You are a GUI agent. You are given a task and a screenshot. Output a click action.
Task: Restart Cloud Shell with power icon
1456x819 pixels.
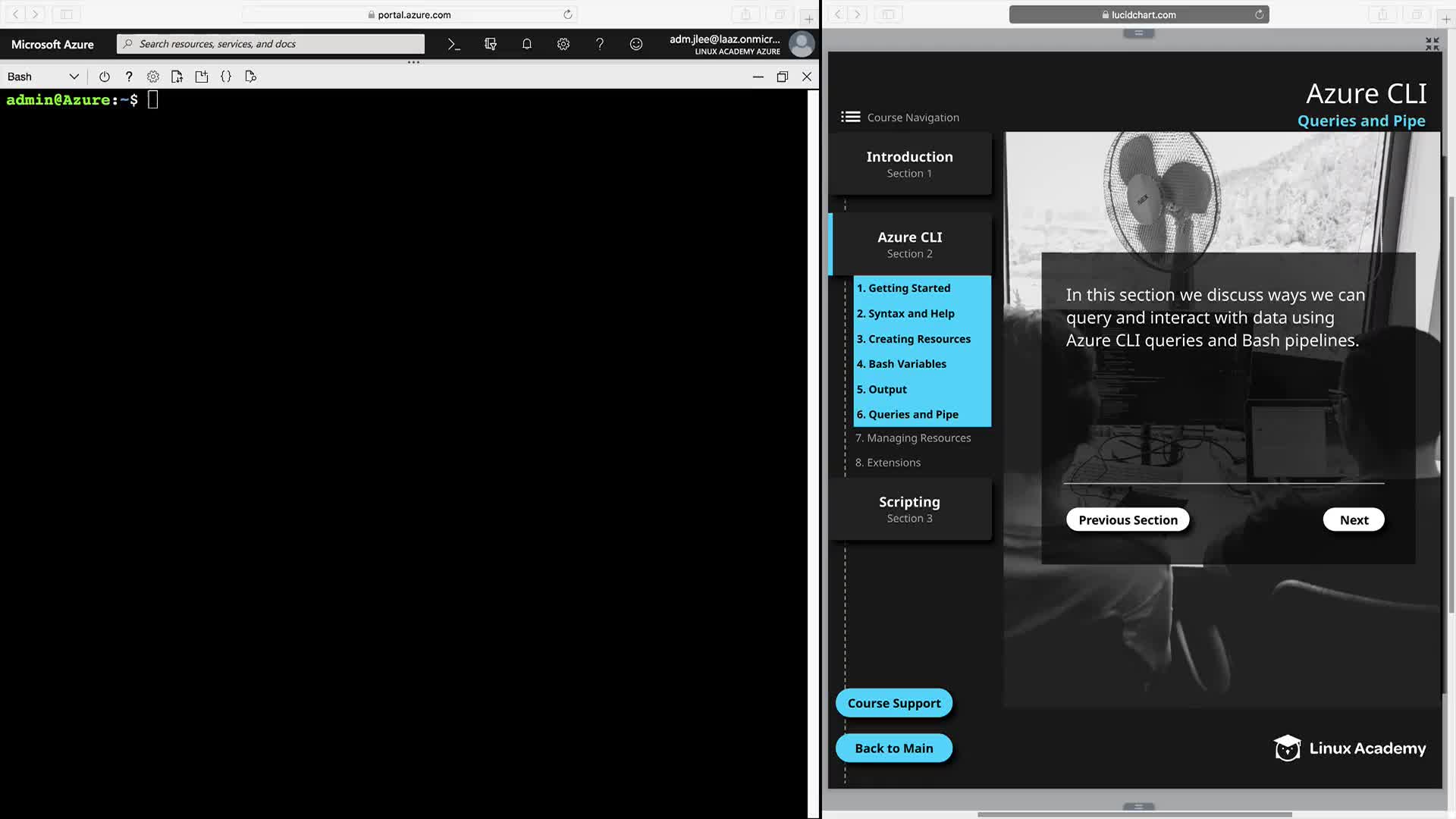(x=105, y=77)
